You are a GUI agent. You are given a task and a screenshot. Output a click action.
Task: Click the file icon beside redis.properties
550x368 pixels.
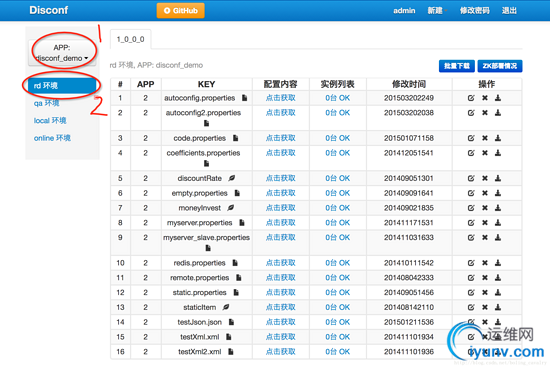coord(235,263)
